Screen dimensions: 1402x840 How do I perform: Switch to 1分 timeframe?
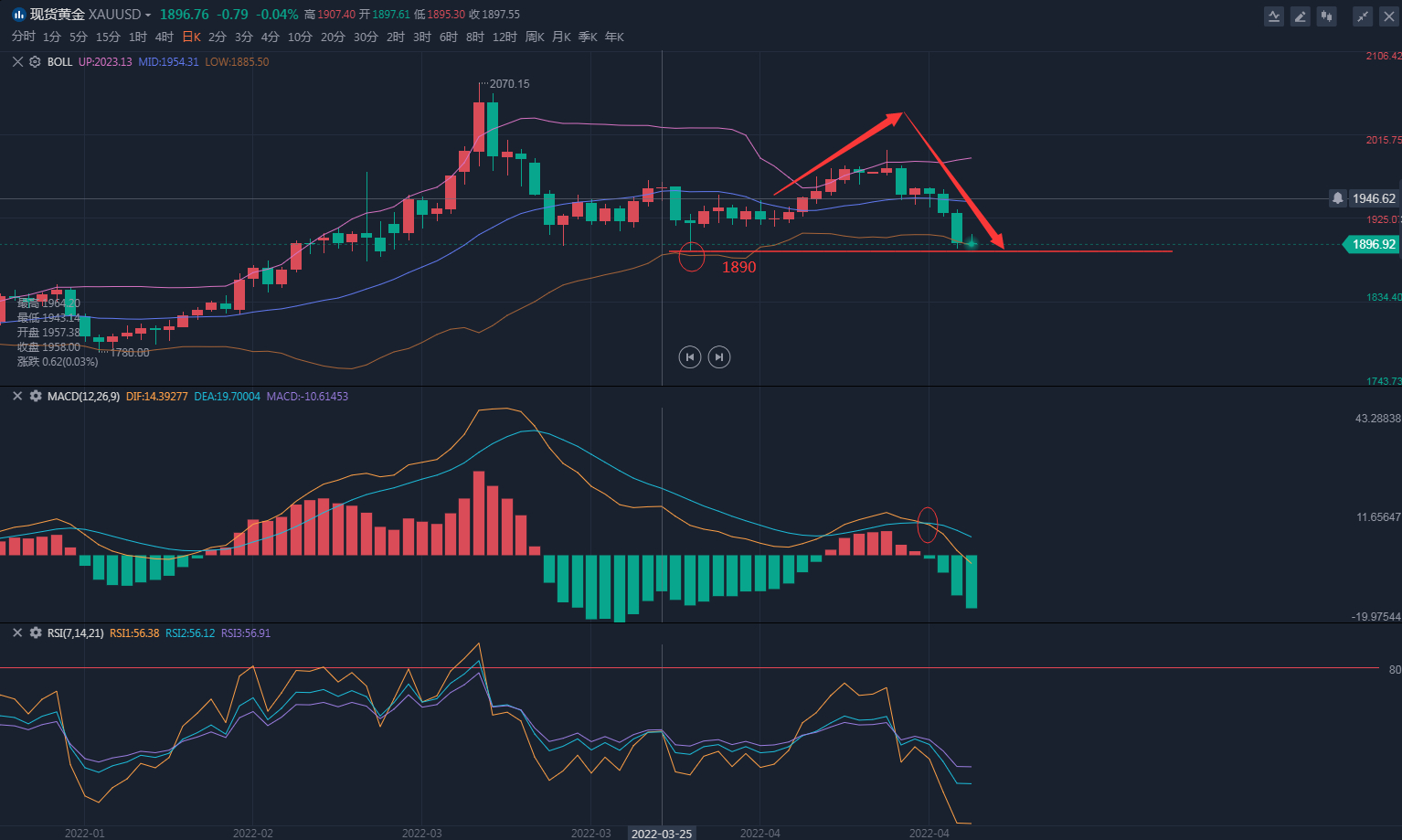pyautogui.click(x=52, y=37)
